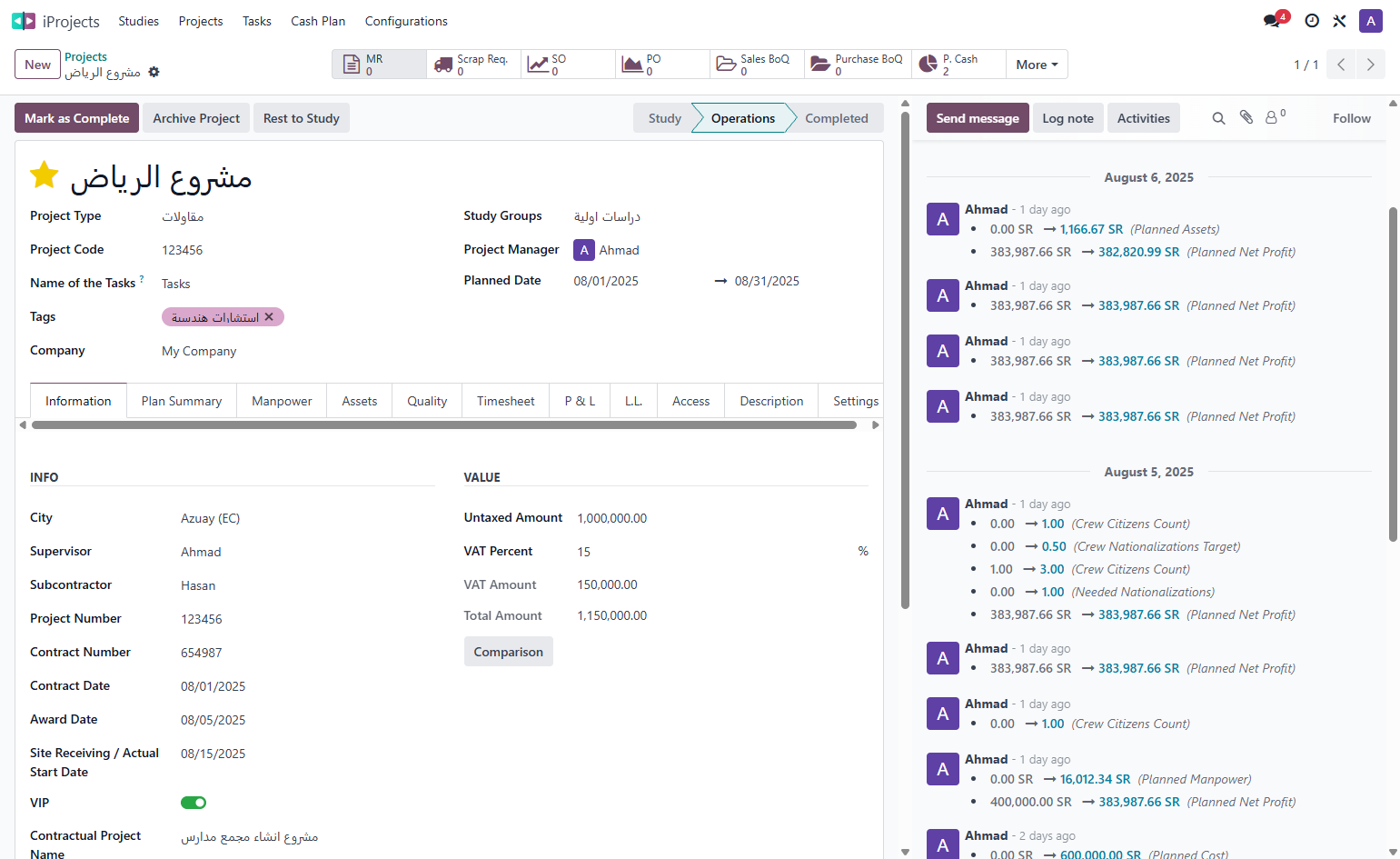The height and width of the screenshot is (859, 1400).
Task: Click Rest to Study button
Action: pyautogui.click(x=302, y=118)
